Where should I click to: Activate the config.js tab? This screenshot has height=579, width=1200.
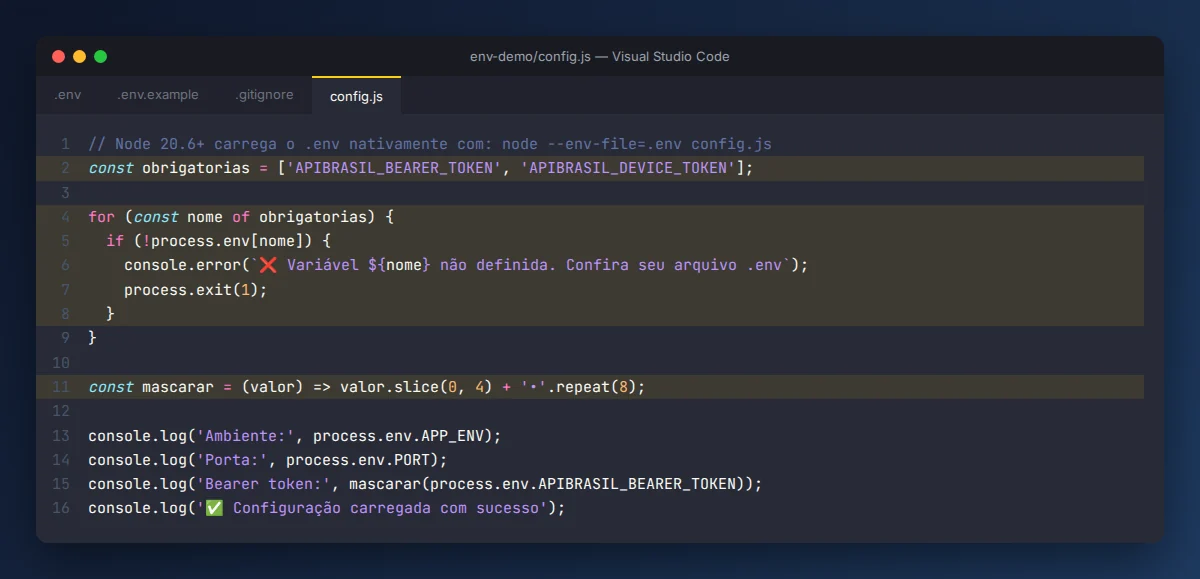[356, 96]
